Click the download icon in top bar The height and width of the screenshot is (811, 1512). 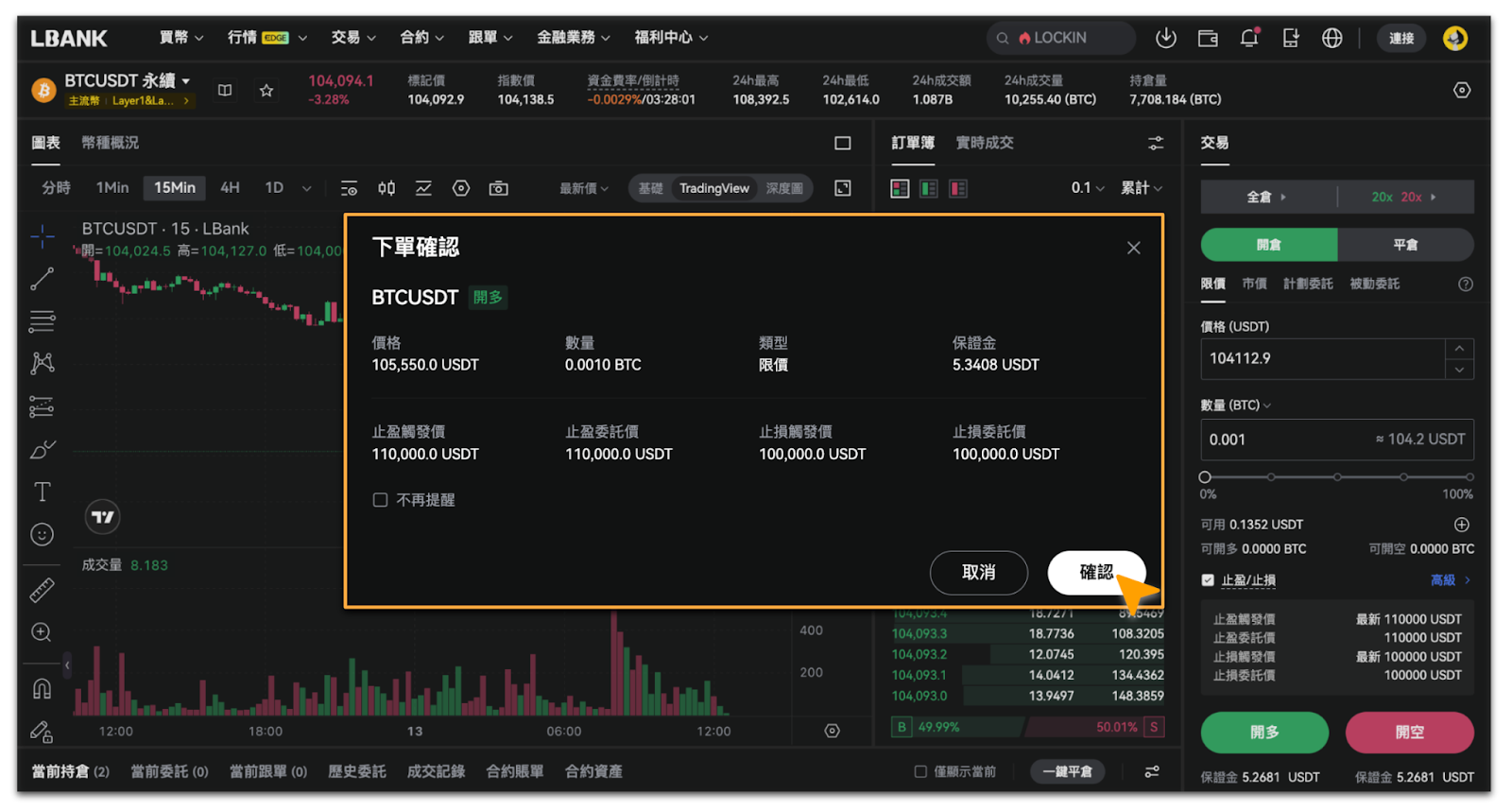pyautogui.click(x=1165, y=38)
